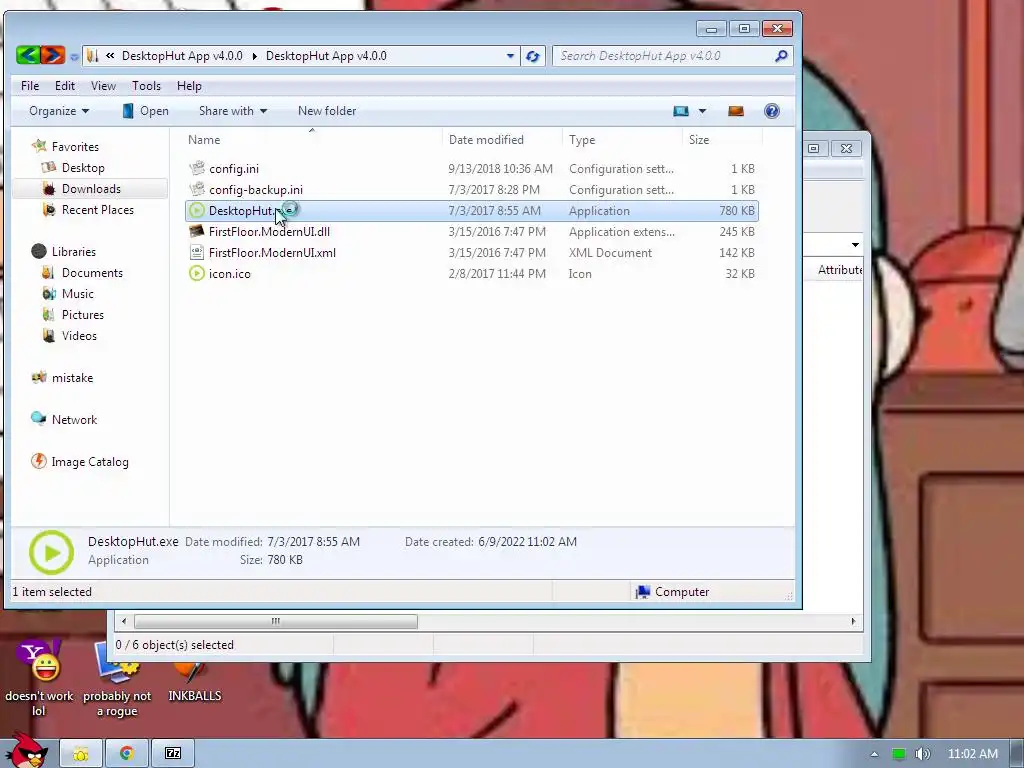
Task: Open the Tools menu
Action: 146,86
